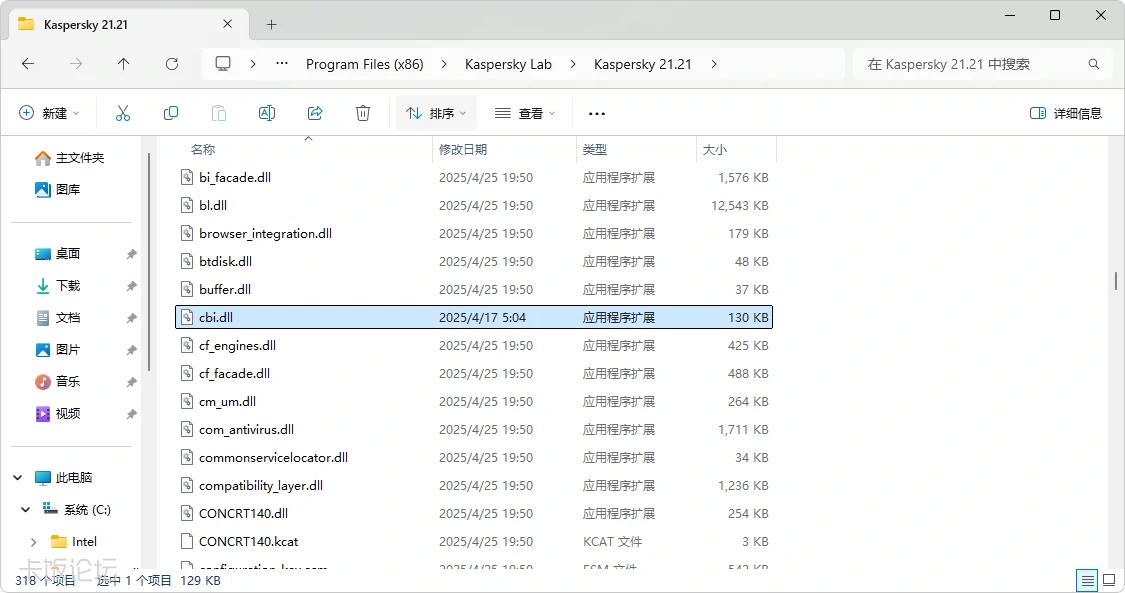Go up one folder level
This screenshot has height=593, width=1125.
(124, 64)
